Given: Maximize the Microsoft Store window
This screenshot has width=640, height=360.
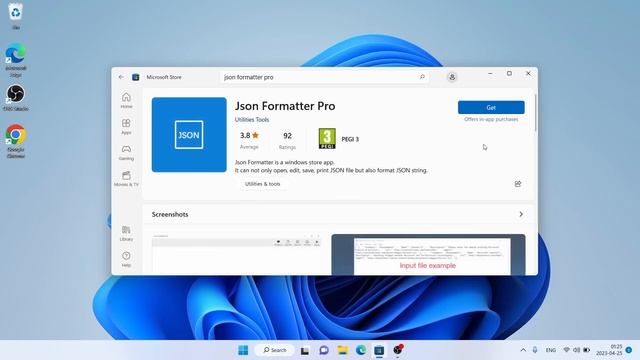Looking at the screenshot, I should pyautogui.click(x=509, y=73).
